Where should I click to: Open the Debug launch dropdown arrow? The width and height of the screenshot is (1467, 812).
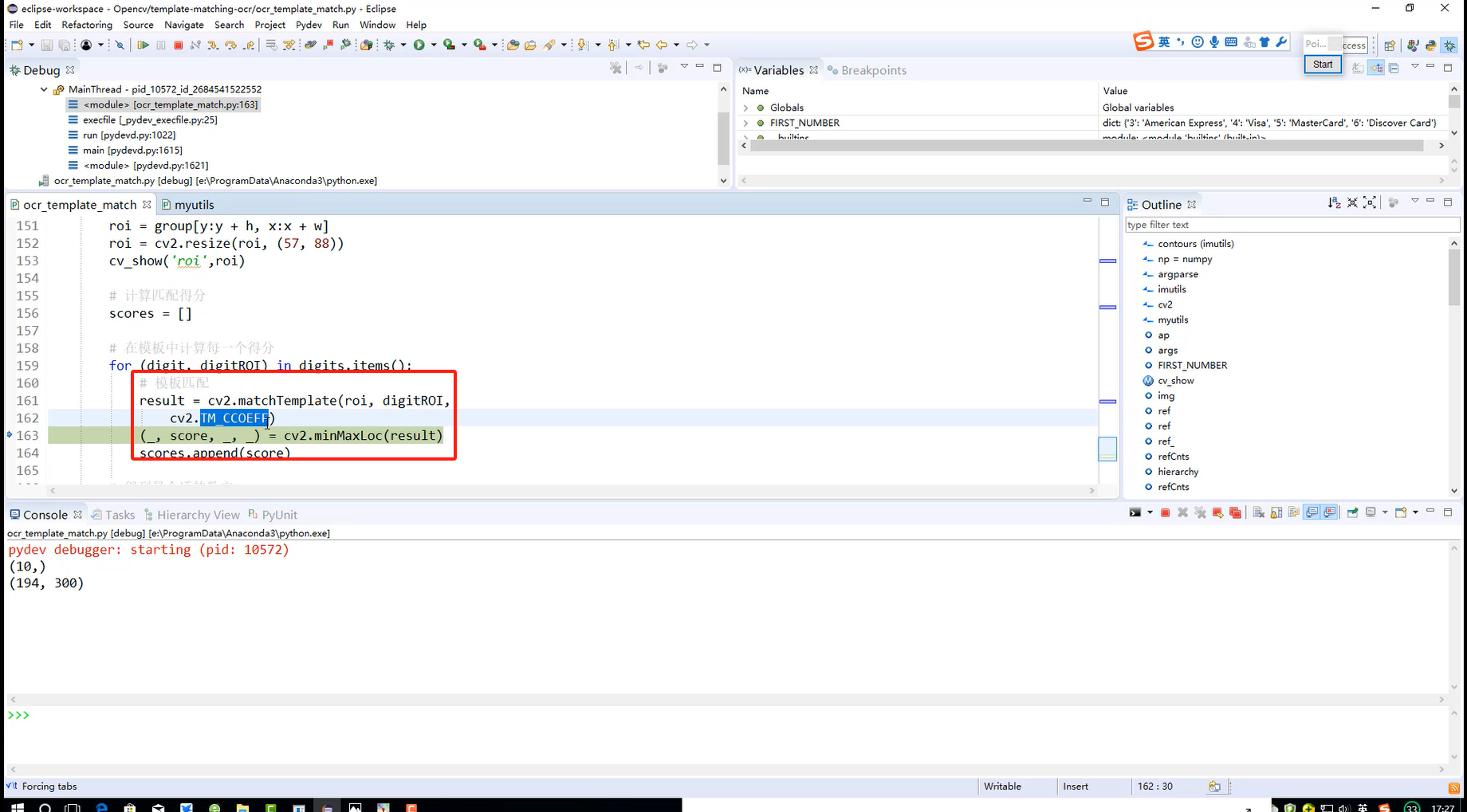coord(403,45)
